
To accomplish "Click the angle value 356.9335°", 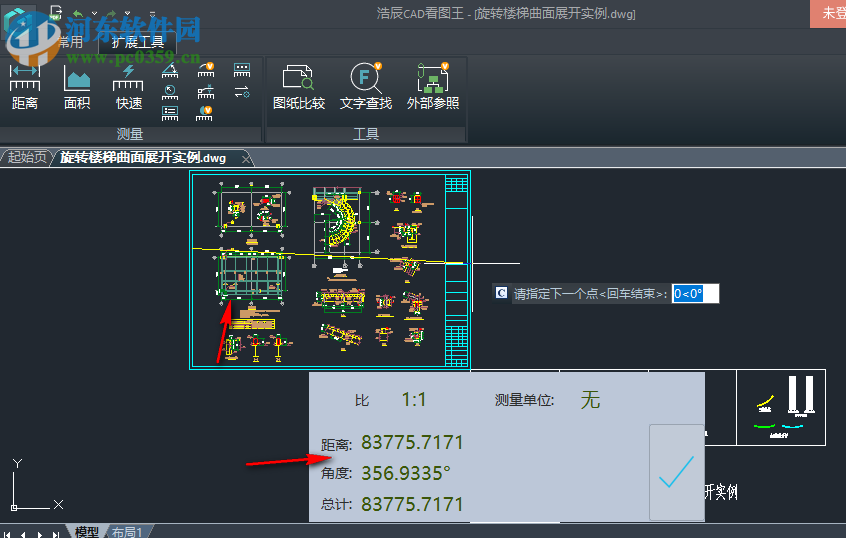I will [x=406, y=473].
